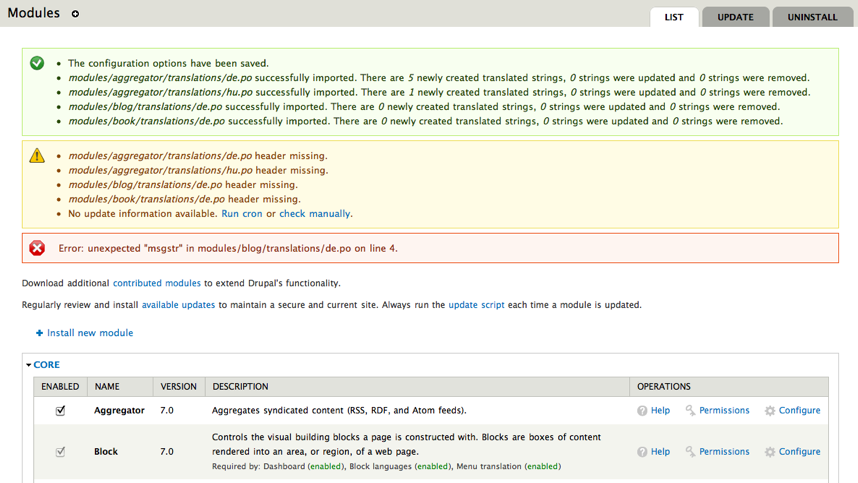This screenshot has height=483, width=858.
Task: Open the Uninstall tab
Action: coord(812,17)
